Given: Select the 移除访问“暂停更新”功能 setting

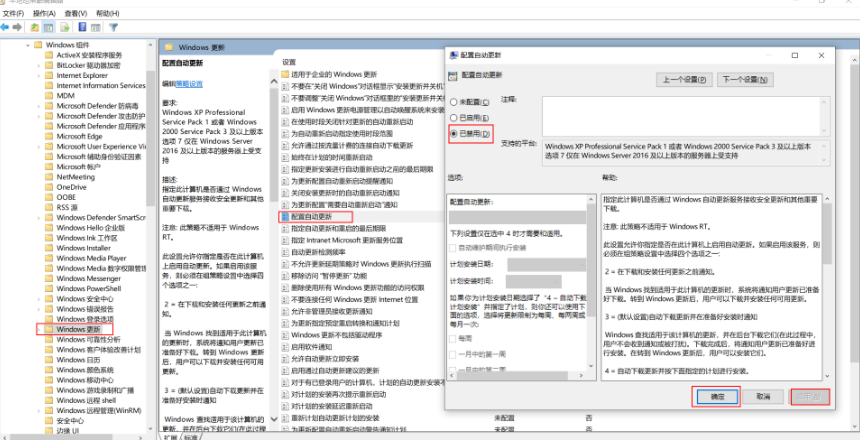Looking at the screenshot, I should [x=329, y=275].
